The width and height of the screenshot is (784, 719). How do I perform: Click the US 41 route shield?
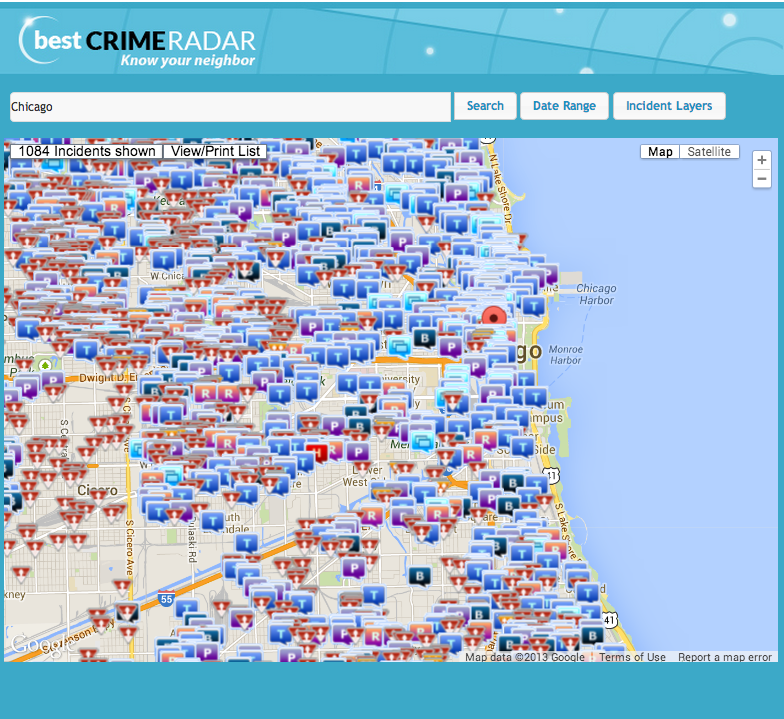tap(609, 620)
